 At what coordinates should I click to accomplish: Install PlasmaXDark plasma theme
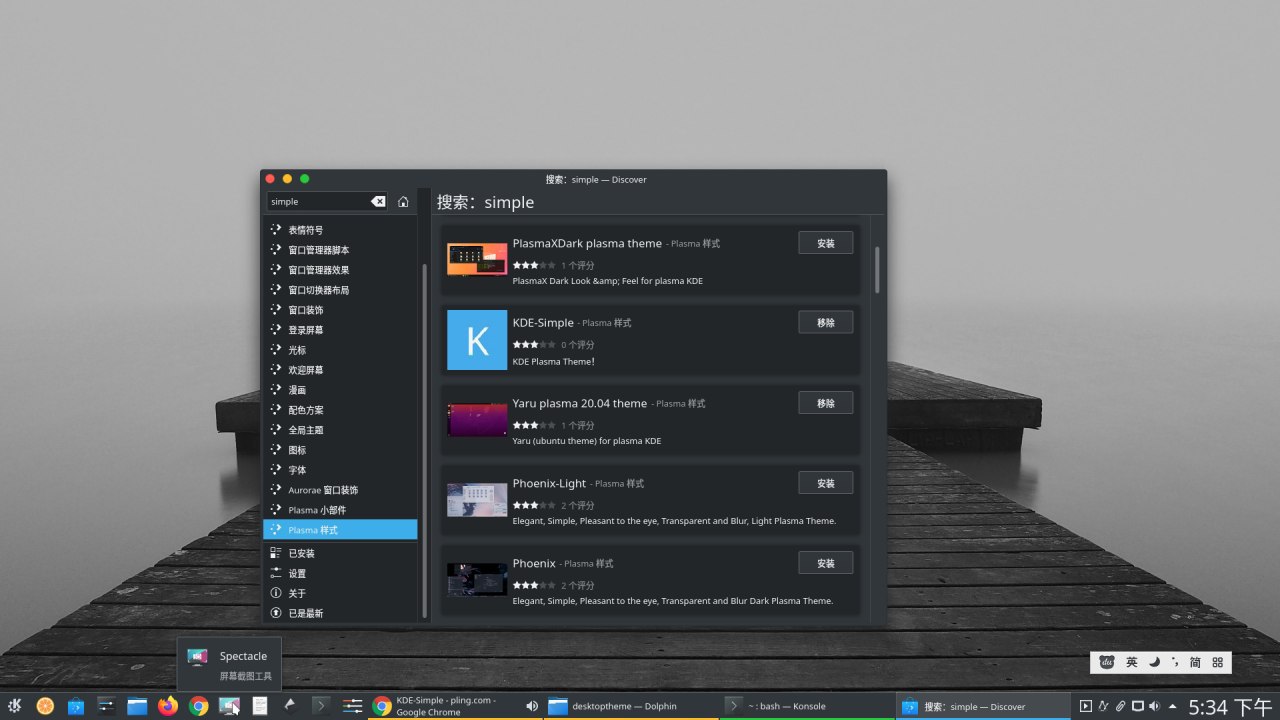(x=825, y=243)
